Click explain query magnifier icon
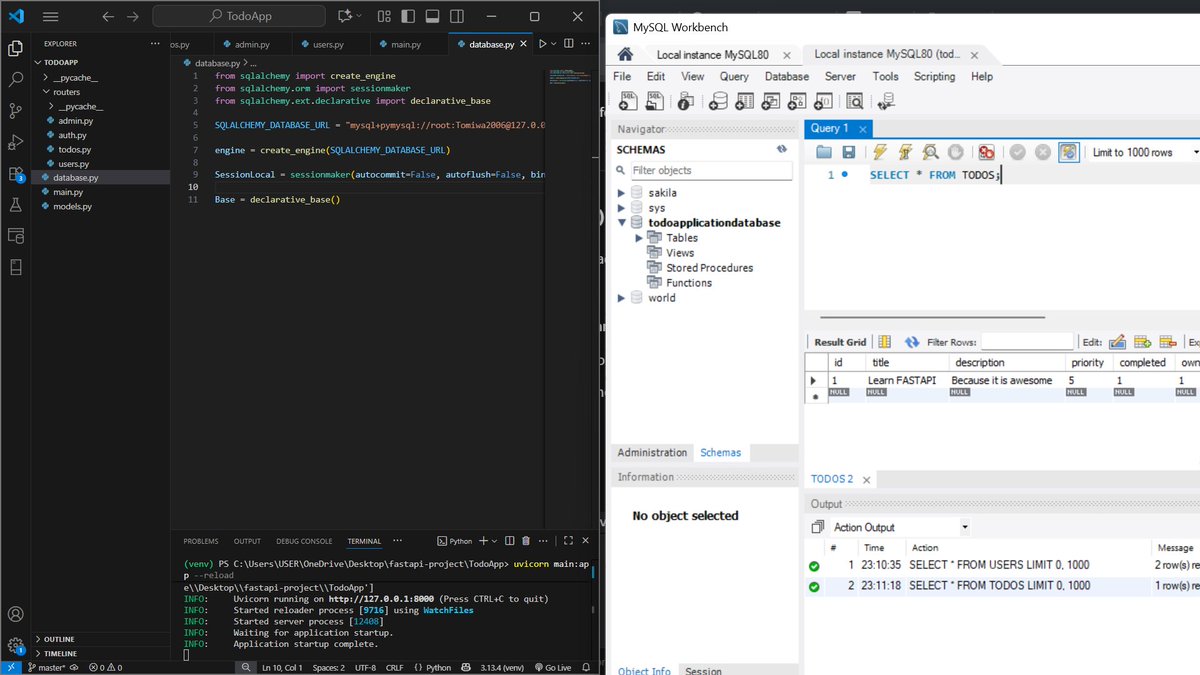 pyautogui.click(x=930, y=152)
